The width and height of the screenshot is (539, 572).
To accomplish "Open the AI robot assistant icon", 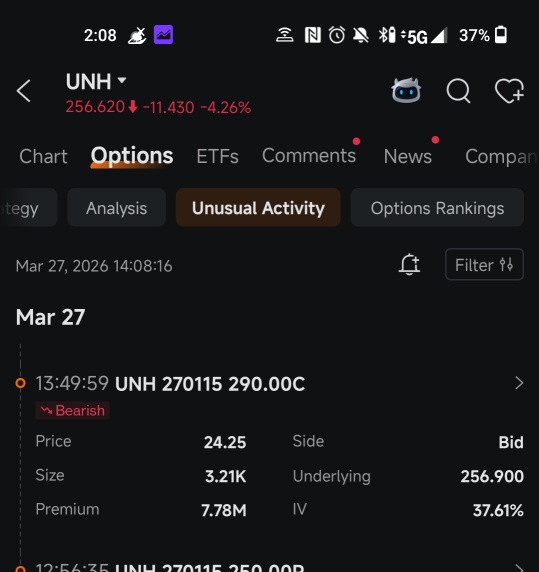I will 406,90.
